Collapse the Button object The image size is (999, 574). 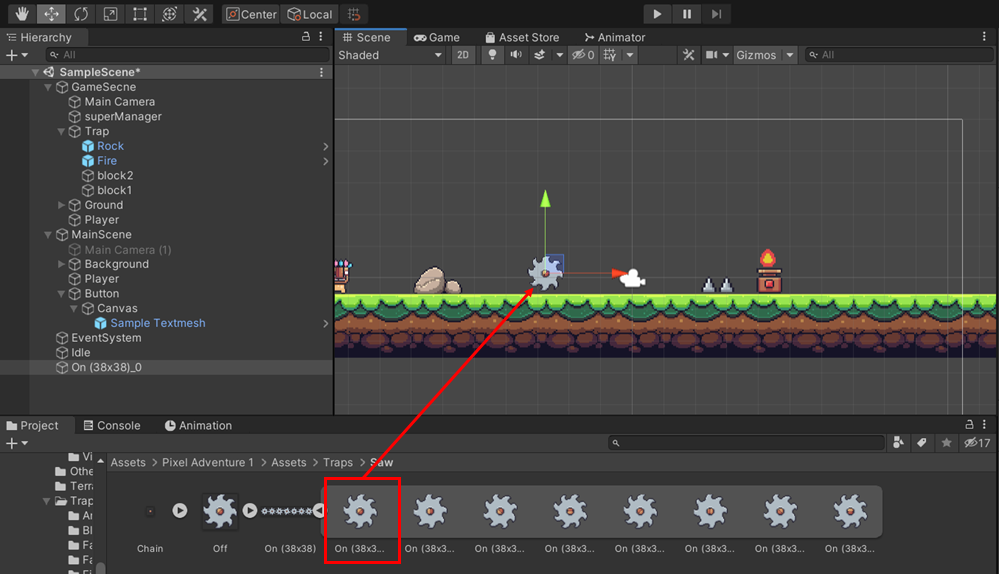61,294
